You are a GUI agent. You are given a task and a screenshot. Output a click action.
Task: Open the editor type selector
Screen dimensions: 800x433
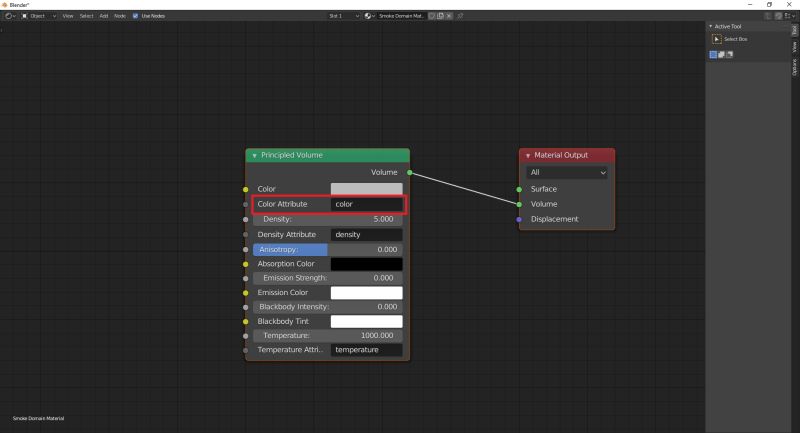coord(10,16)
